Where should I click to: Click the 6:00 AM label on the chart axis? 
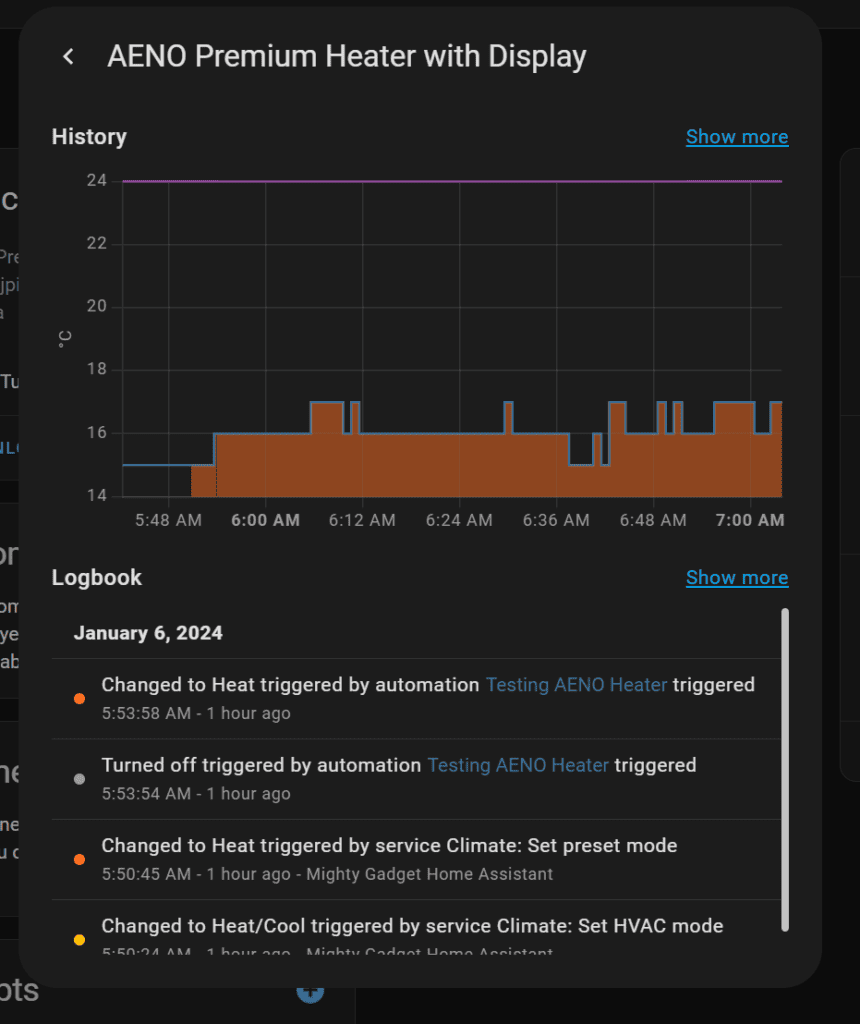pyautogui.click(x=265, y=520)
